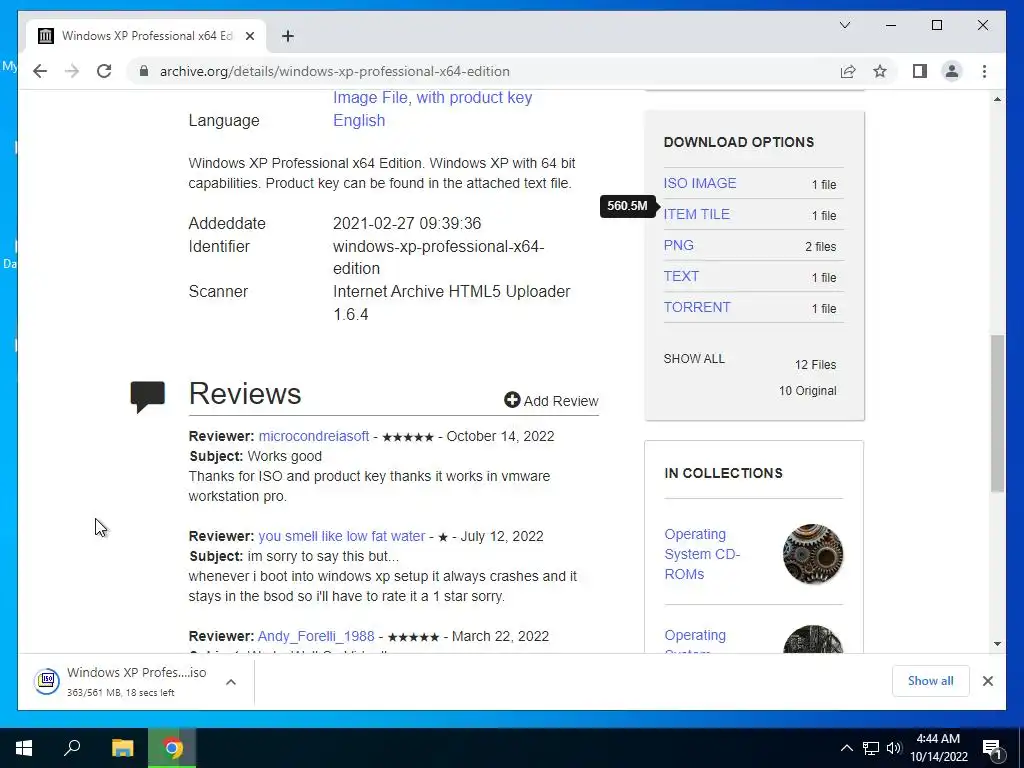The width and height of the screenshot is (1024, 768).
Task: Click Show all downloads button
Action: pyautogui.click(x=930, y=680)
